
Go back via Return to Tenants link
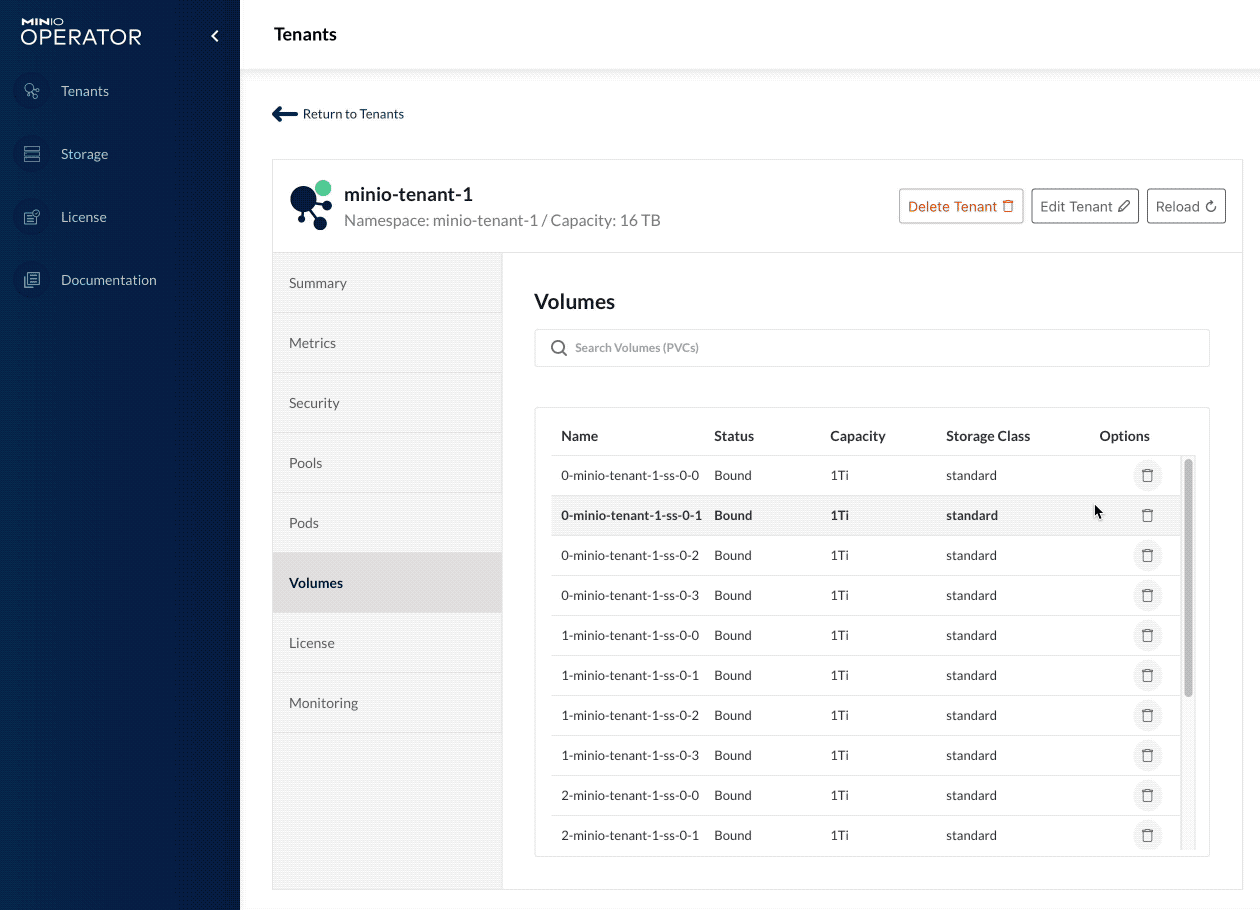click(x=353, y=114)
